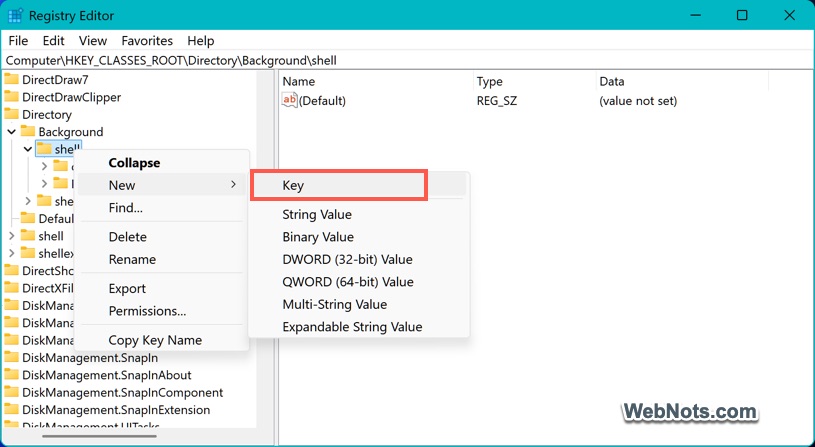
Task: Expand the shellex key chevron
Action: (11, 253)
